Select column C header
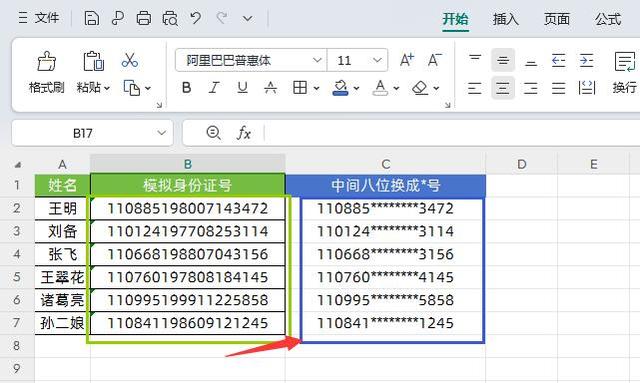This screenshot has height=383, width=640. coord(386,164)
